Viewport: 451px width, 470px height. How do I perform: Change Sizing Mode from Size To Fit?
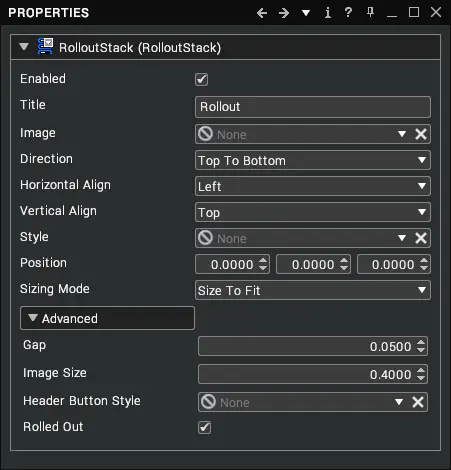(313, 290)
